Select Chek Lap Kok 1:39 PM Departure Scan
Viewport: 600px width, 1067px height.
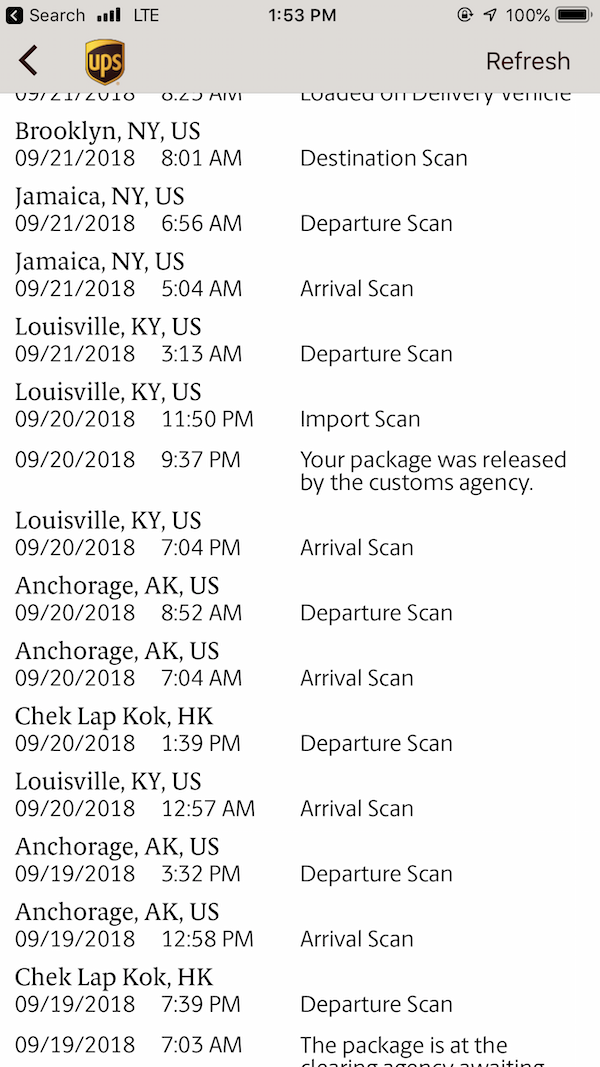pos(300,731)
